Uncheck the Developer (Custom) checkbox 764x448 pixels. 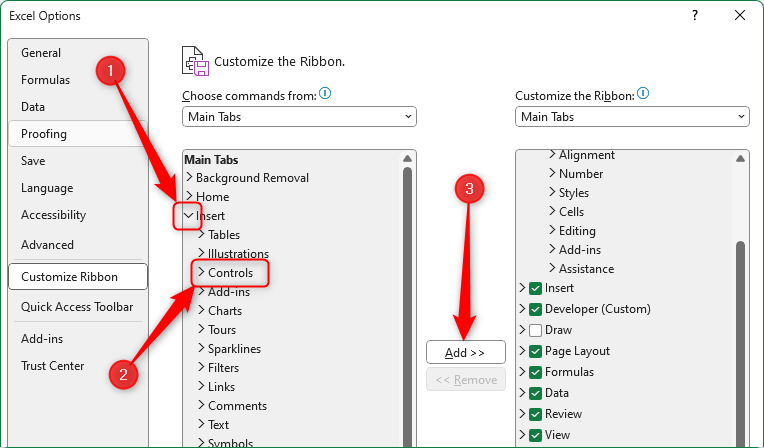pyautogui.click(x=535, y=309)
